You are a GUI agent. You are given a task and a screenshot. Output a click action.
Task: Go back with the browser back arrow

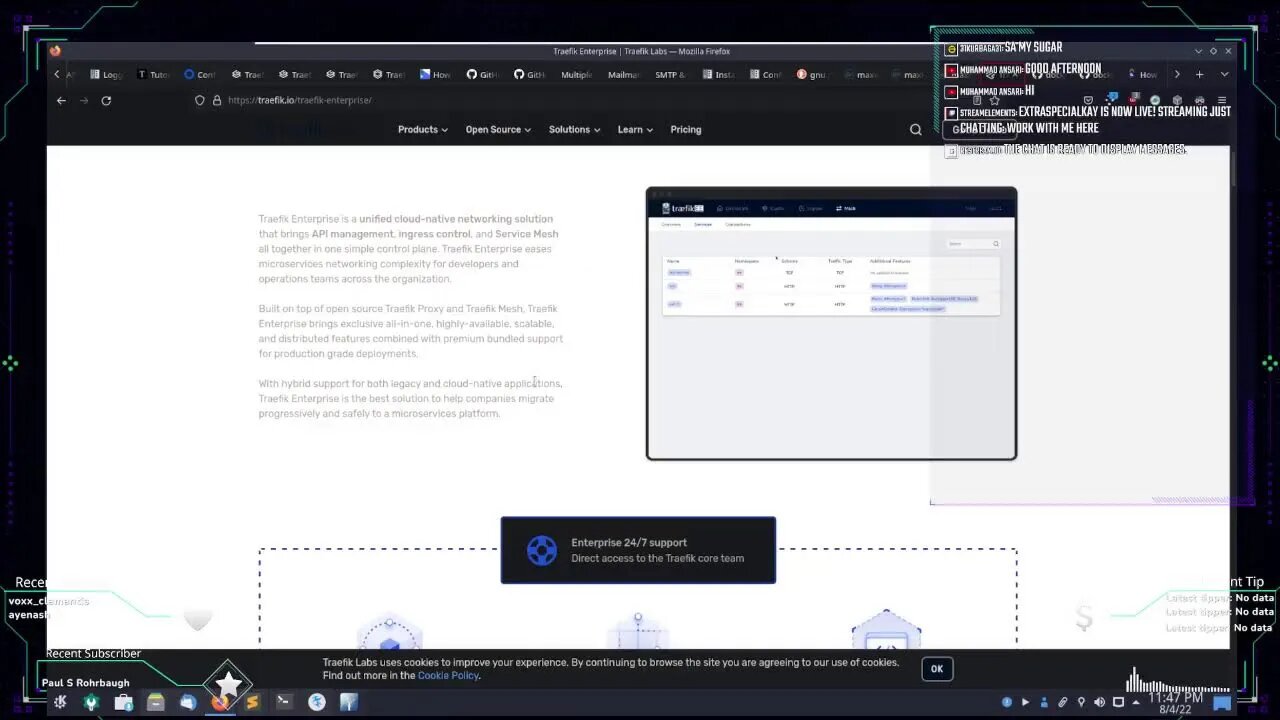[61, 100]
